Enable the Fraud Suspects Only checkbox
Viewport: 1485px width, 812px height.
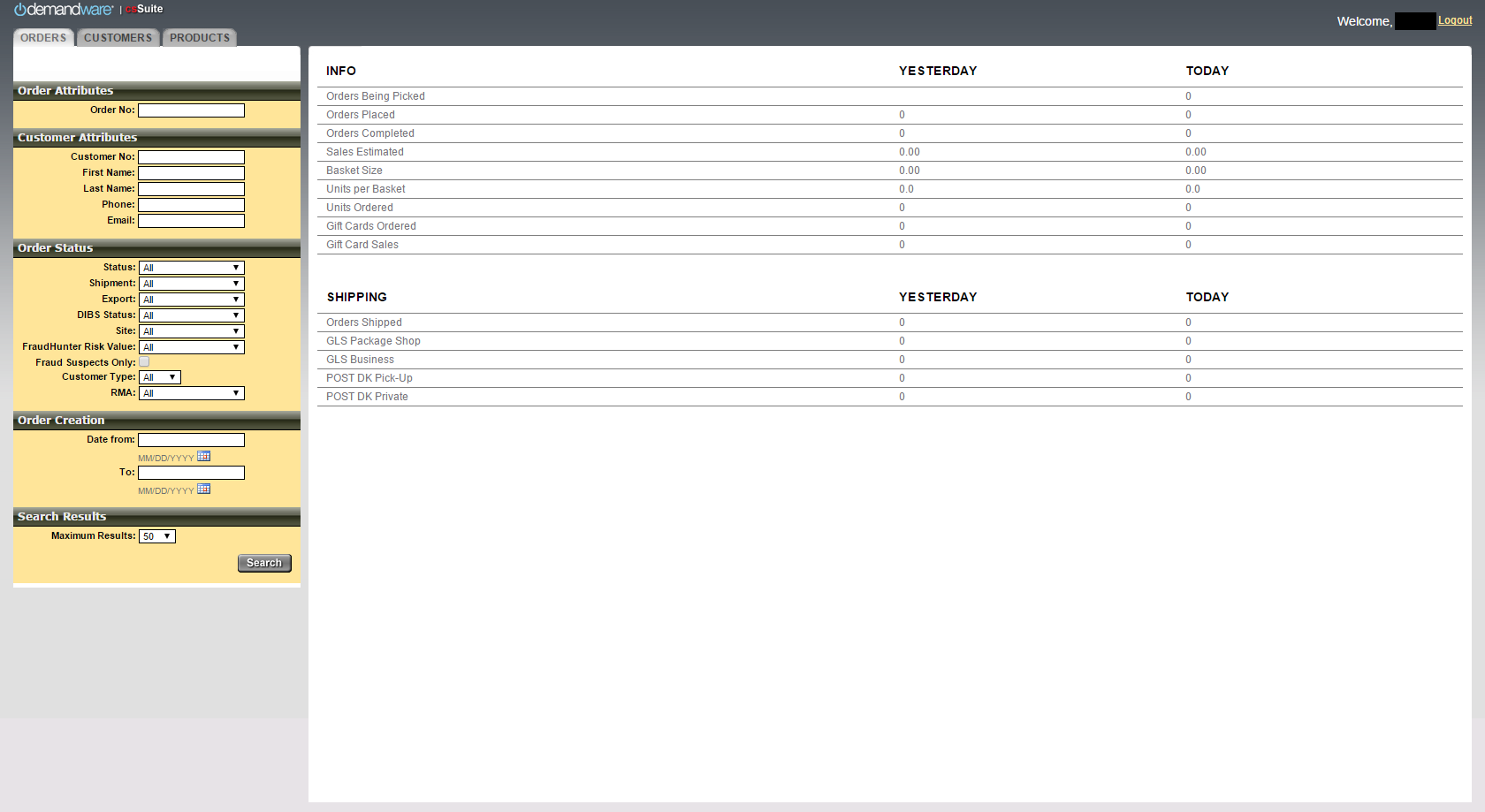coord(143,361)
